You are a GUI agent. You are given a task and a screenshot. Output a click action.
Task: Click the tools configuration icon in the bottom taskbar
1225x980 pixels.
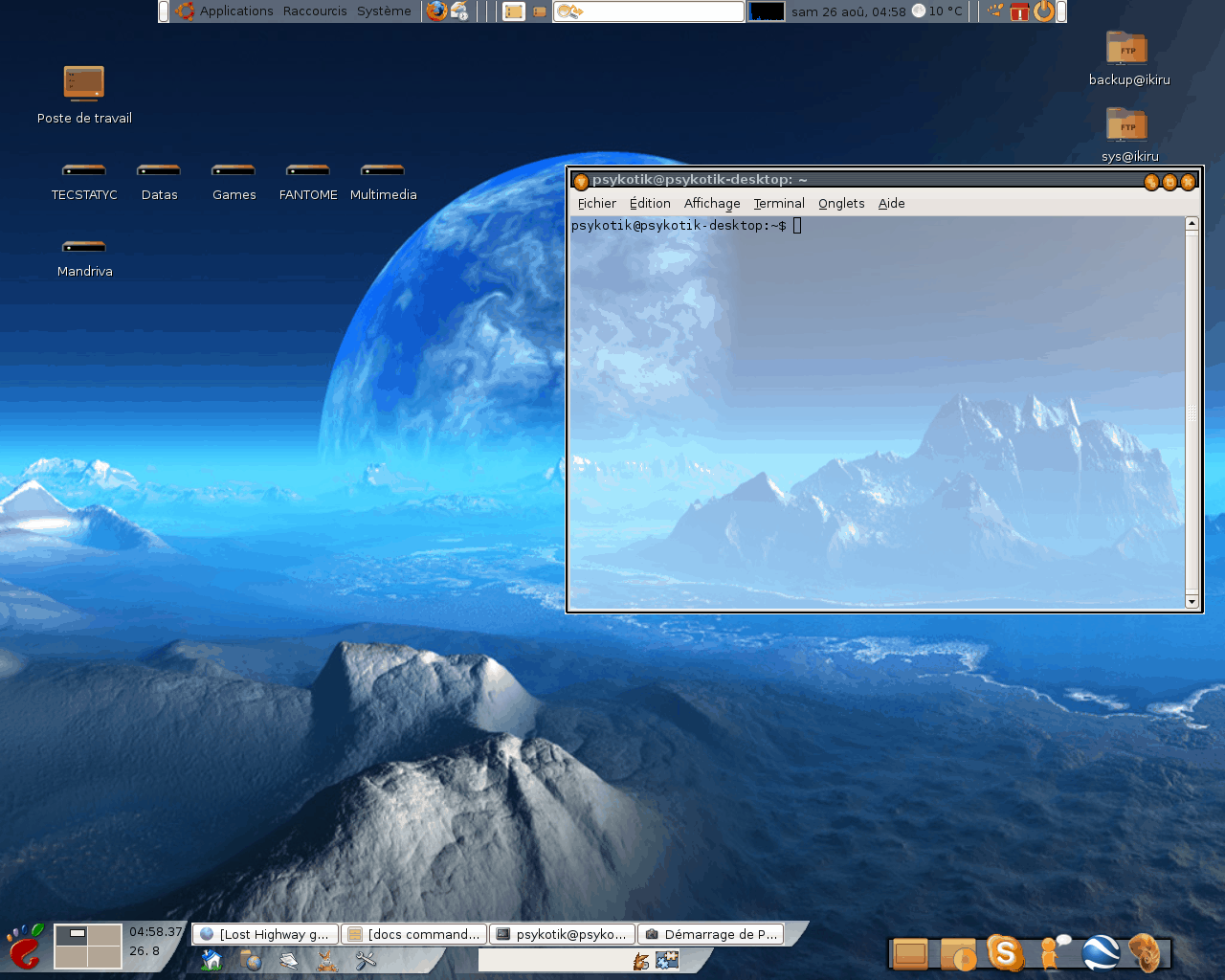click(x=366, y=961)
